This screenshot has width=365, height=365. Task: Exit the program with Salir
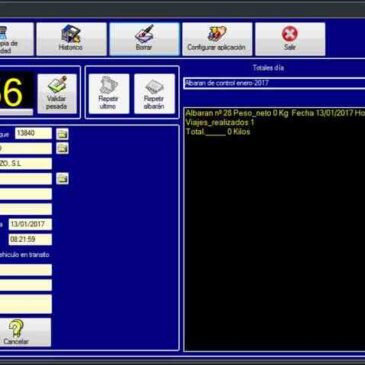[290, 39]
